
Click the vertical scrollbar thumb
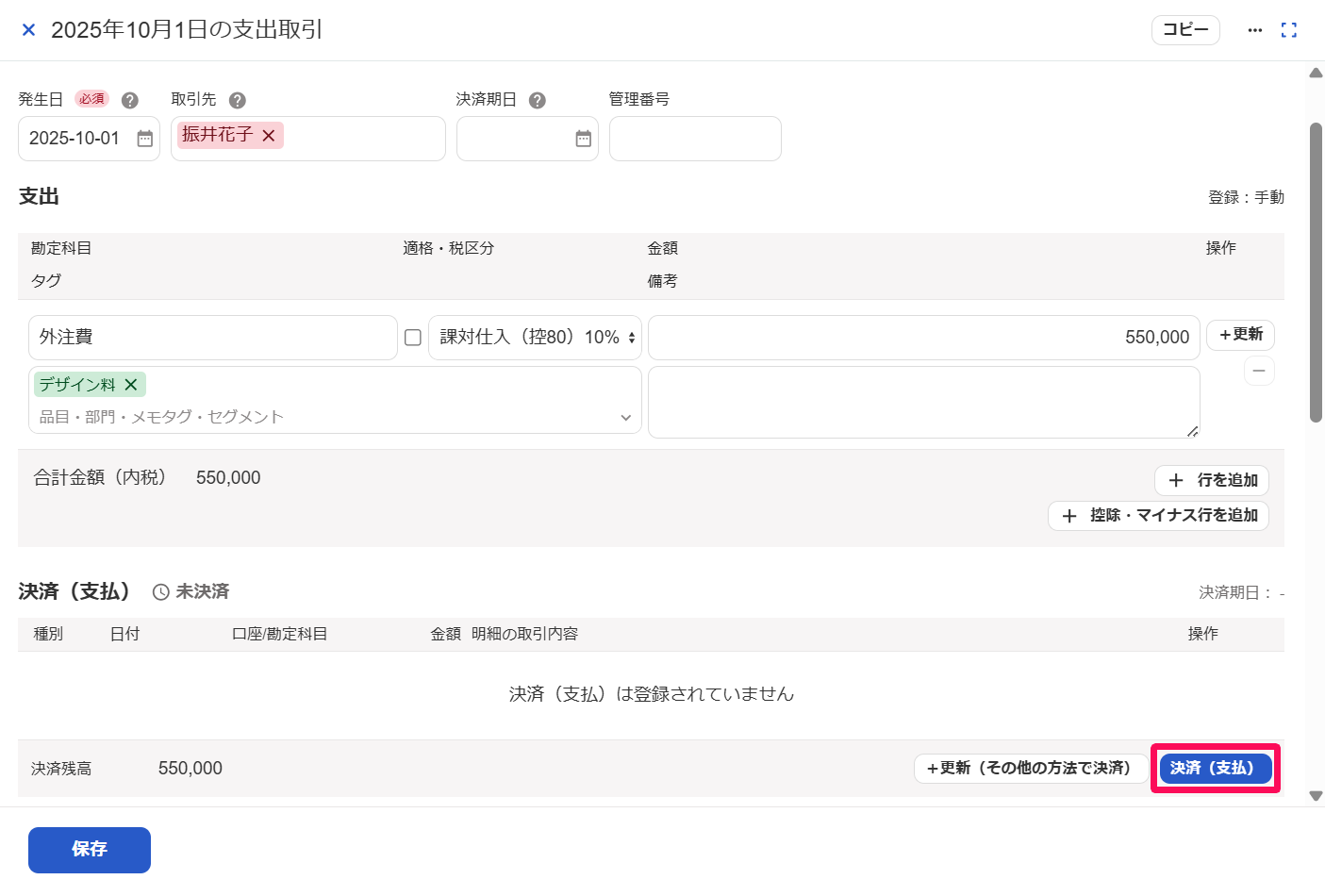click(x=1317, y=272)
